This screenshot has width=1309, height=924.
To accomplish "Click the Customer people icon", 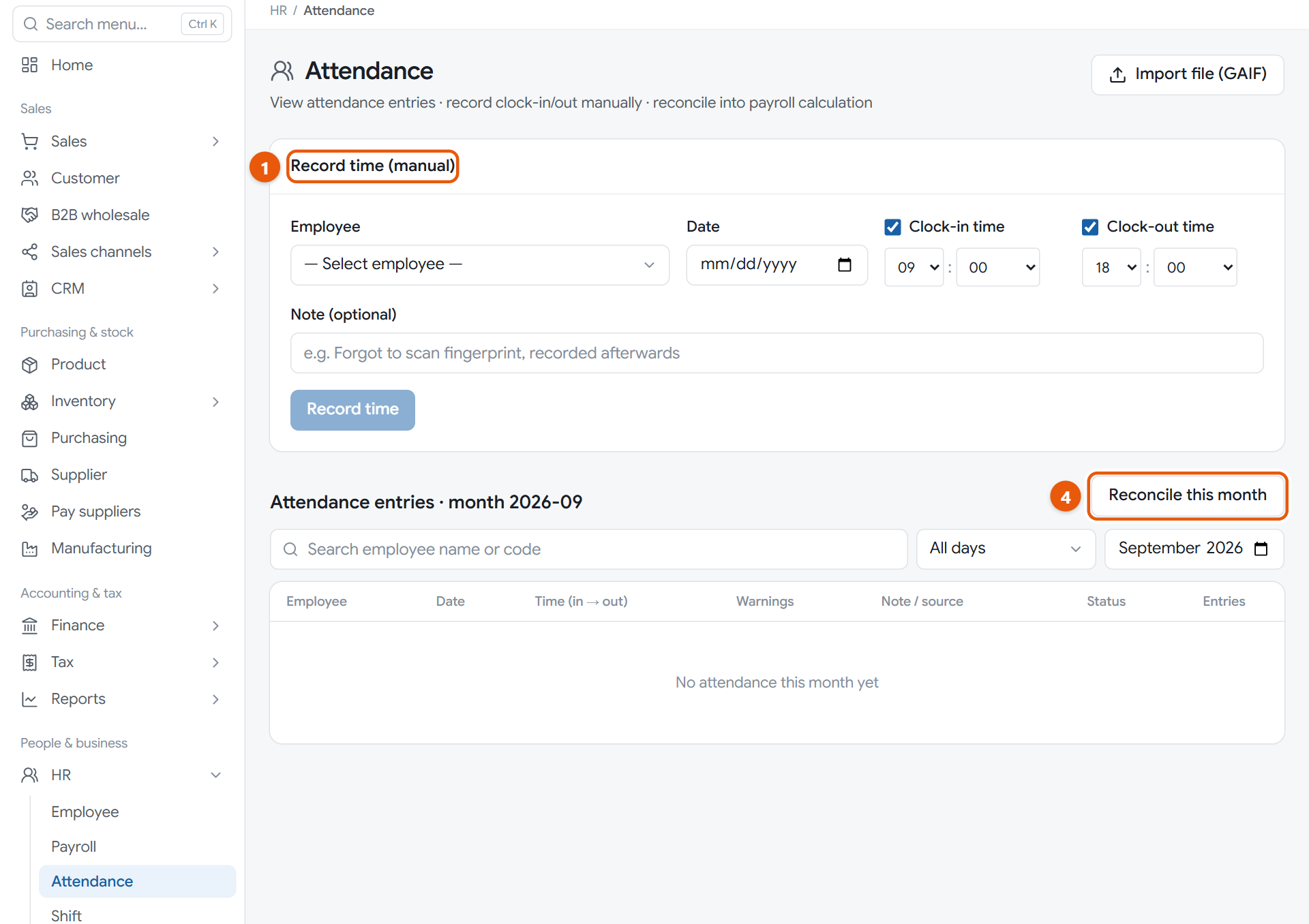I will (x=29, y=178).
